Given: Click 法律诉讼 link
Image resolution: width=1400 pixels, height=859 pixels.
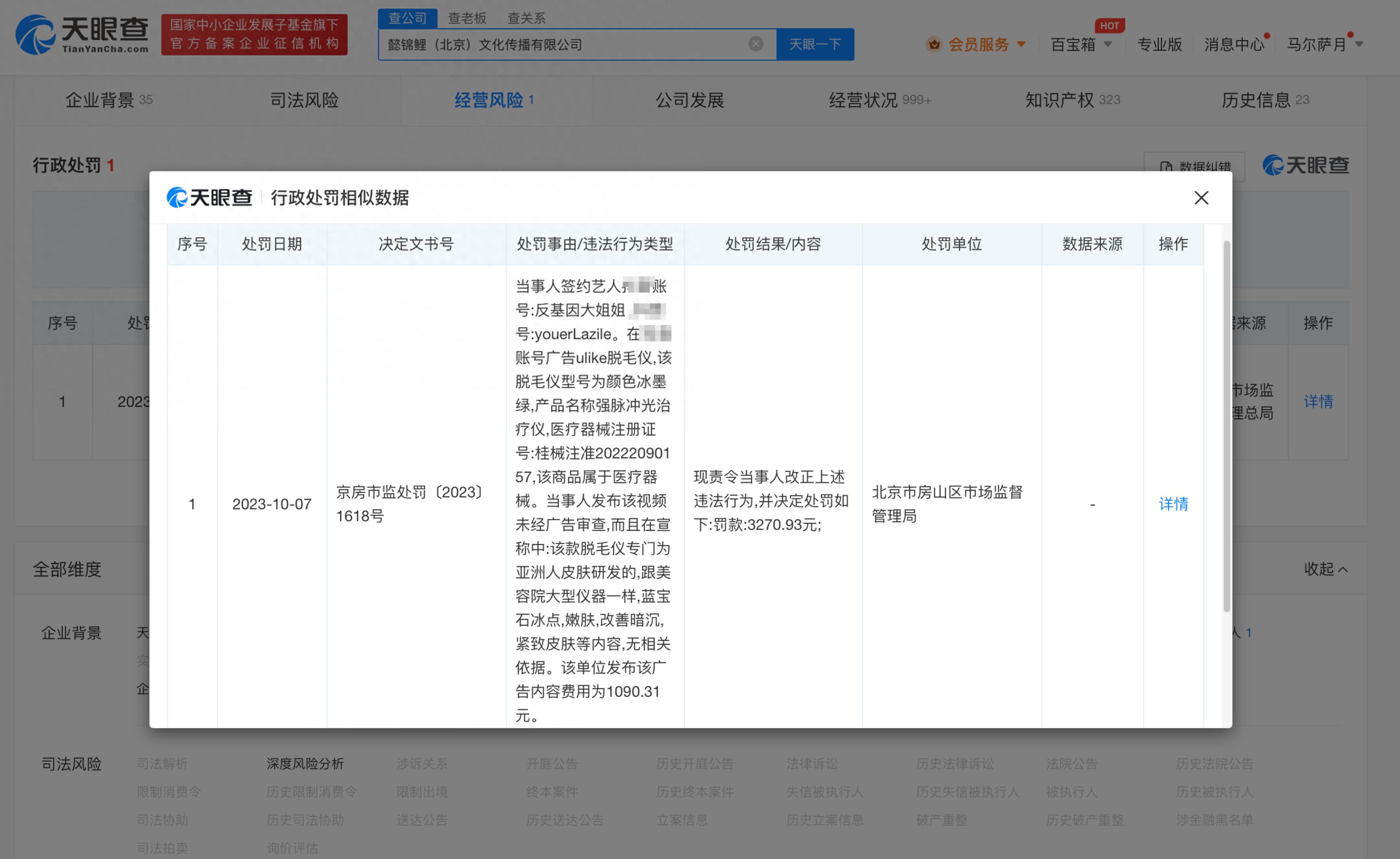Looking at the screenshot, I should 812,764.
